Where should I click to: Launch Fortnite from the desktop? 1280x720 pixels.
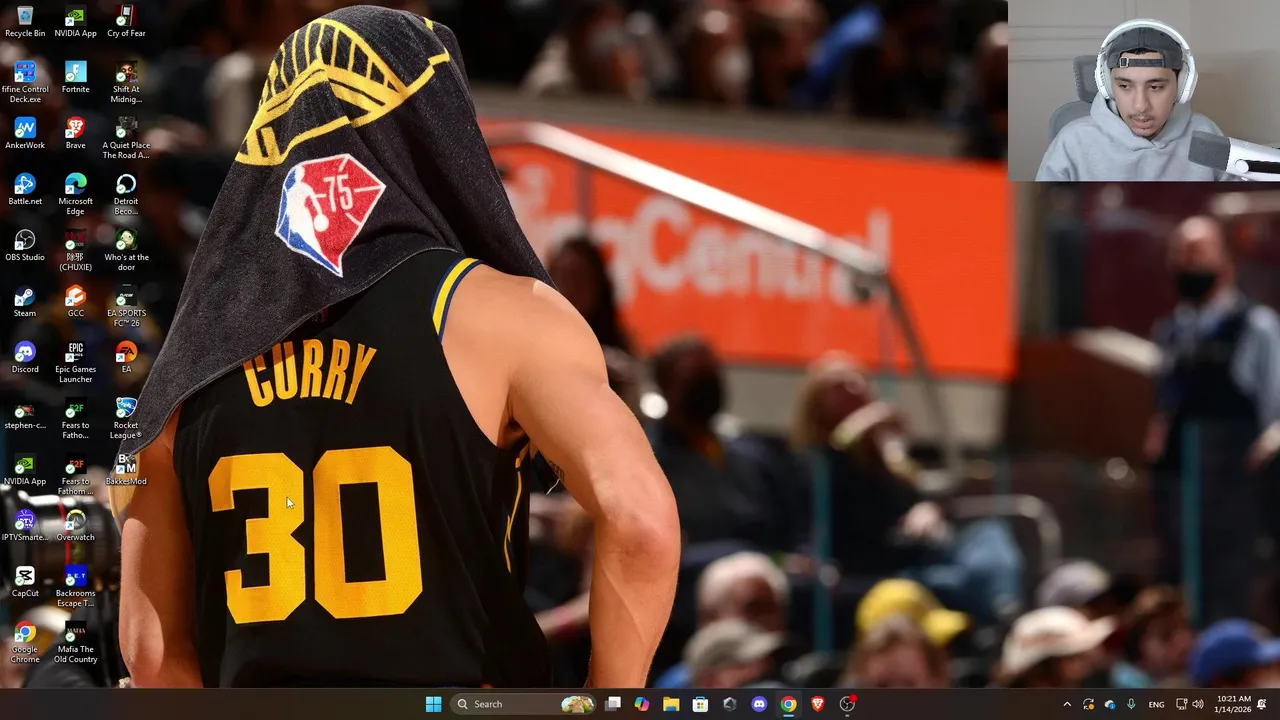coord(75,78)
